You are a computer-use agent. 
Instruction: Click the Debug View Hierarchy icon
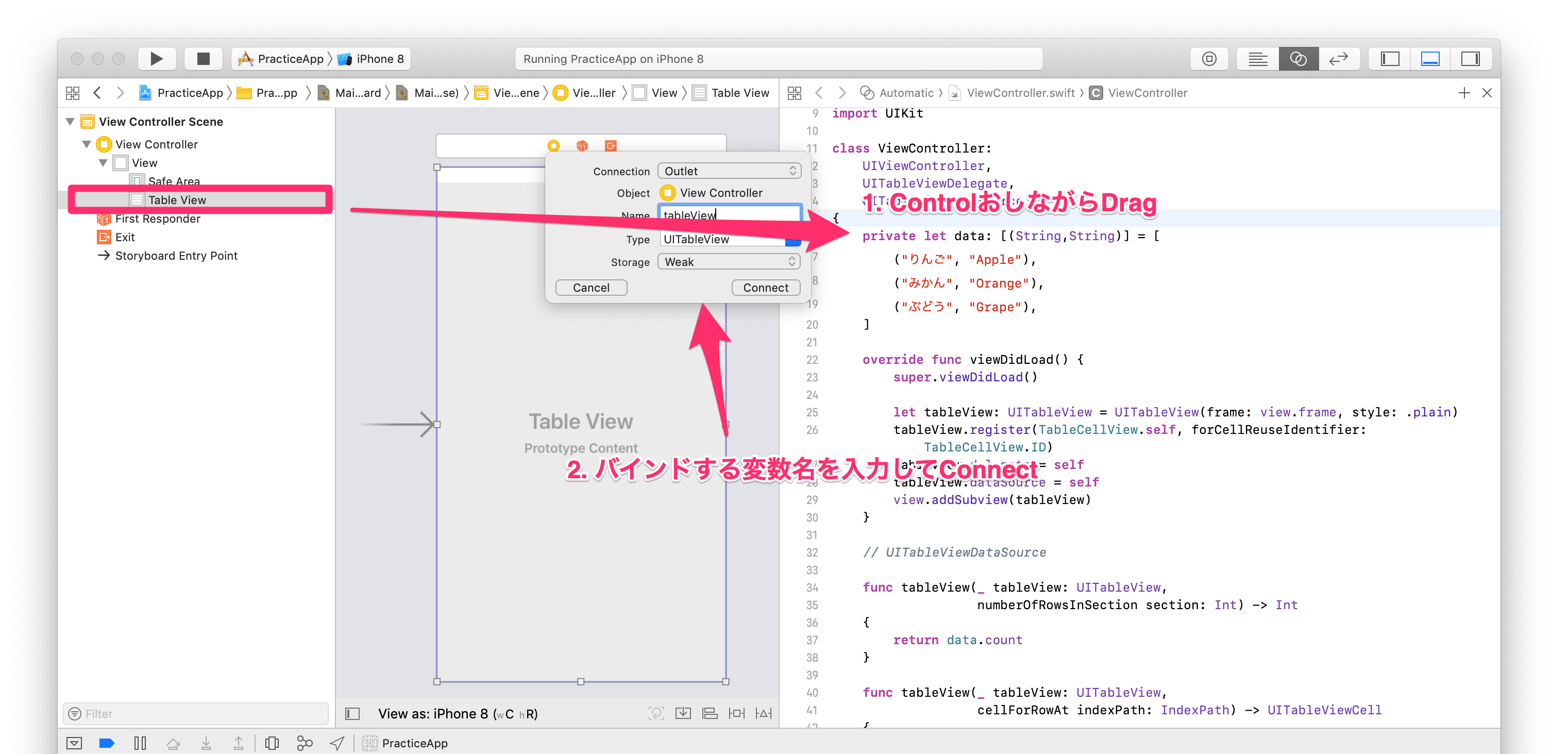(272, 743)
